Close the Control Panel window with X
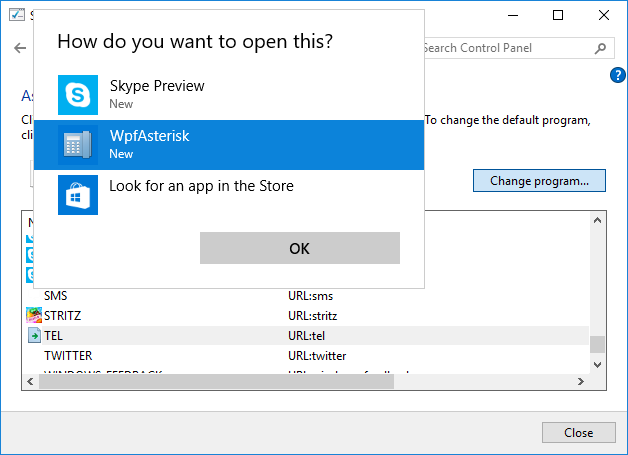Image resolution: width=628 pixels, height=455 pixels. click(x=604, y=15)
